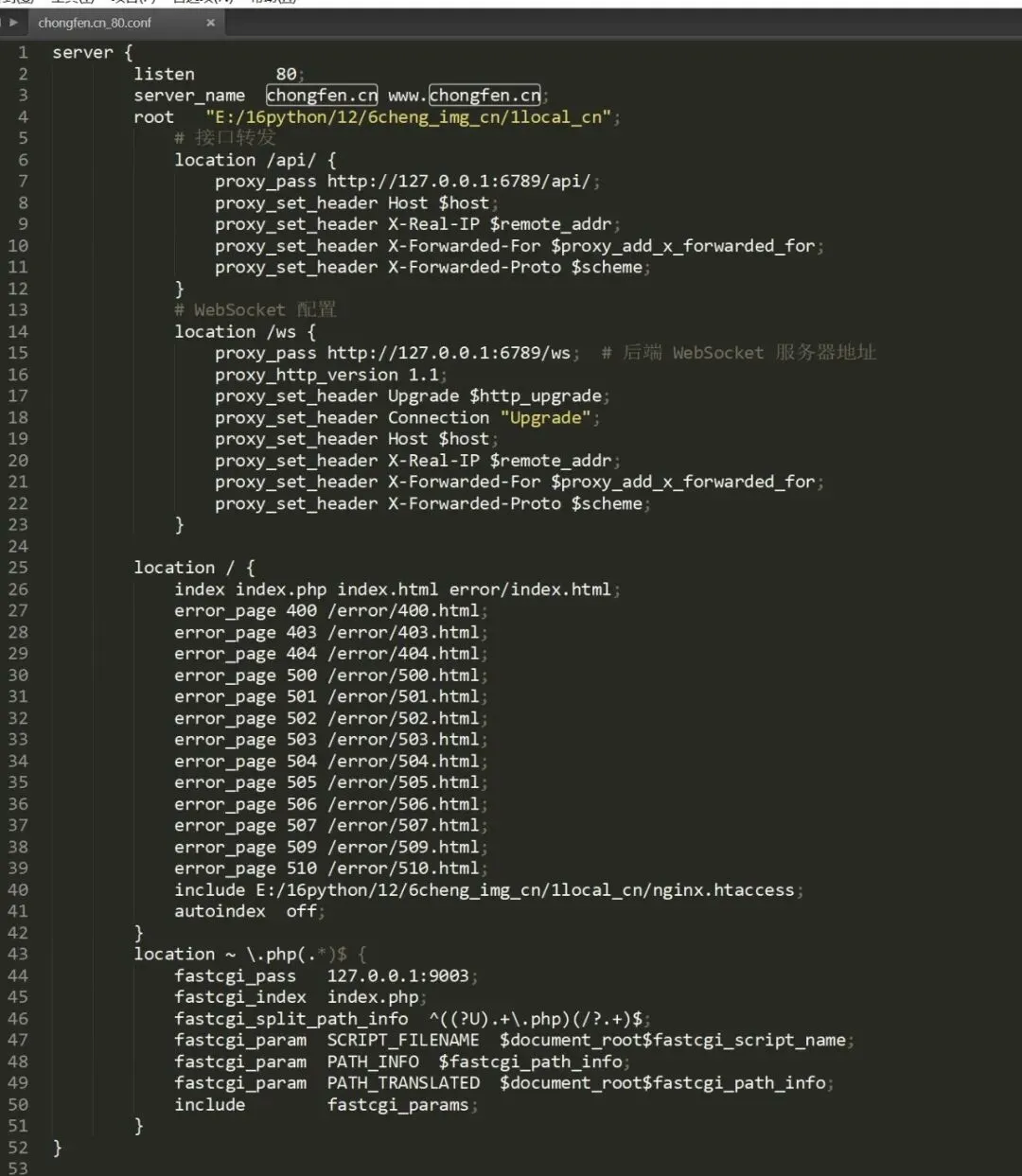The height and width of the screenshot is (1176, 1022).
Task: Click the "Upgrade" string on line 18
Action: pos(545,417)
